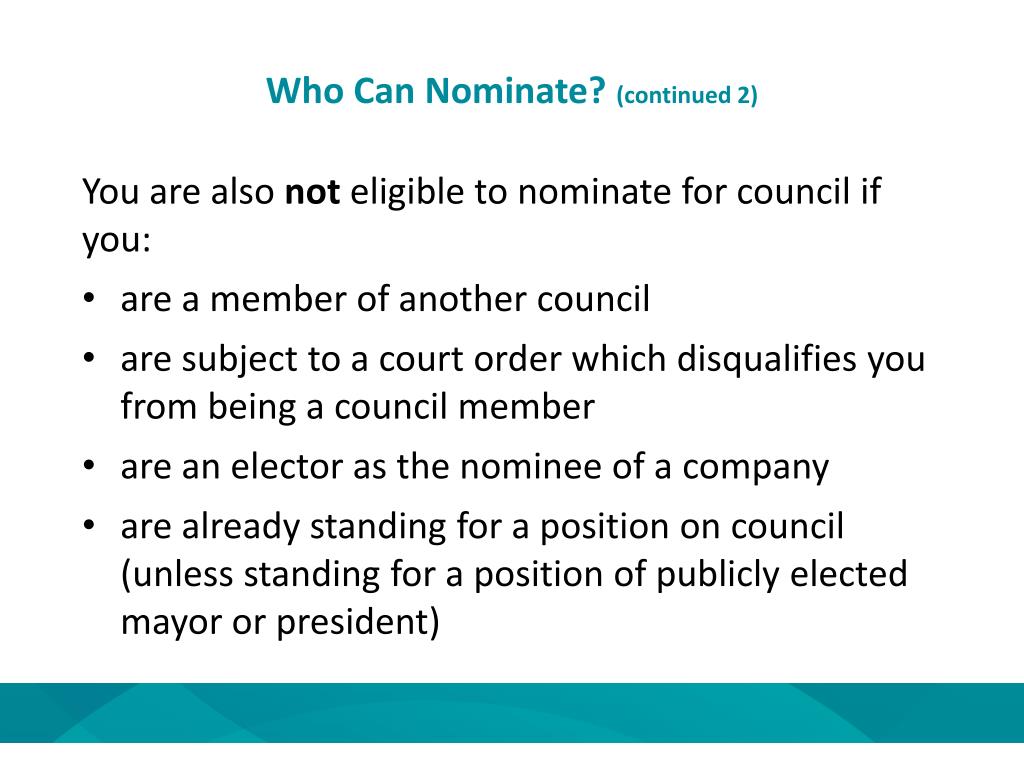Select the '(continued 2)' subtitle text
Image resolution: width=1024 pixels, height=768 pixels.
pos(686,95)
